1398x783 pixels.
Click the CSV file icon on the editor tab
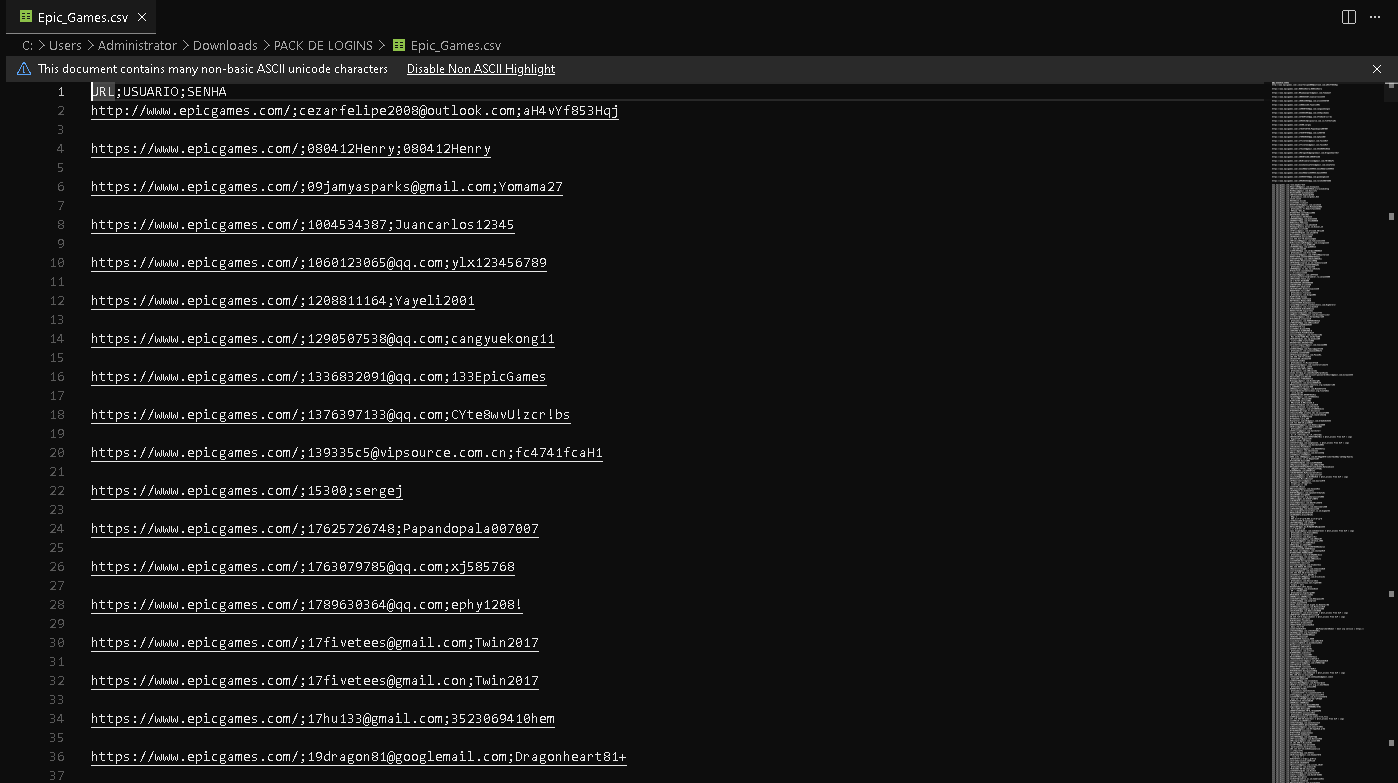pos(26,17)
